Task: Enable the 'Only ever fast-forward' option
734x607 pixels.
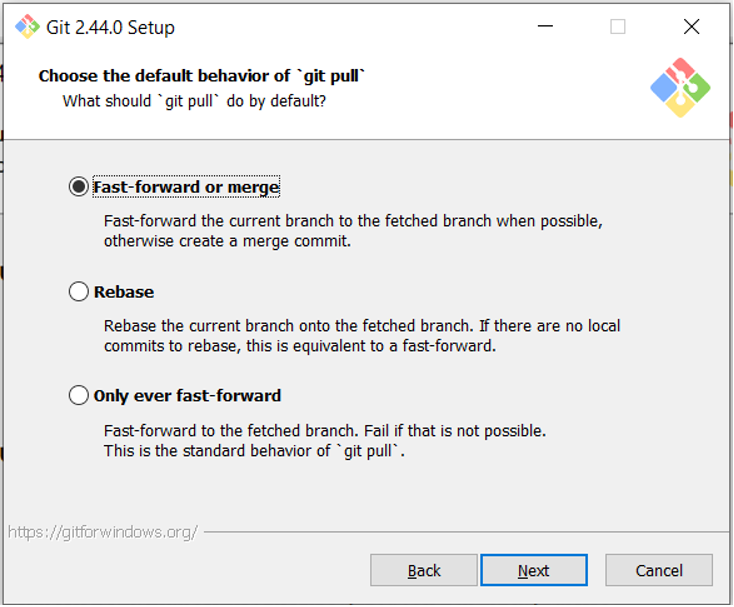Action: (79, 396)
